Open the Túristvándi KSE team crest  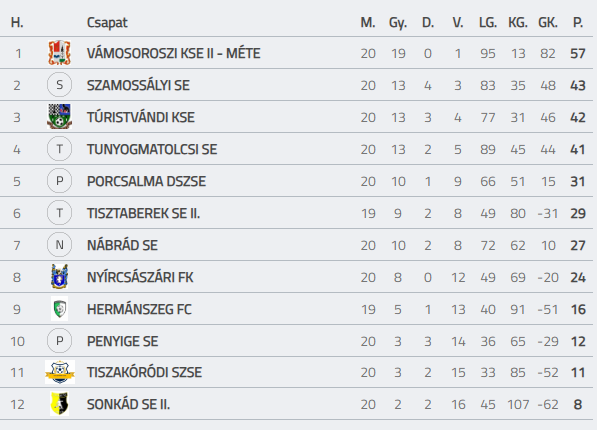pyautogui.click(x=59, y=117)
